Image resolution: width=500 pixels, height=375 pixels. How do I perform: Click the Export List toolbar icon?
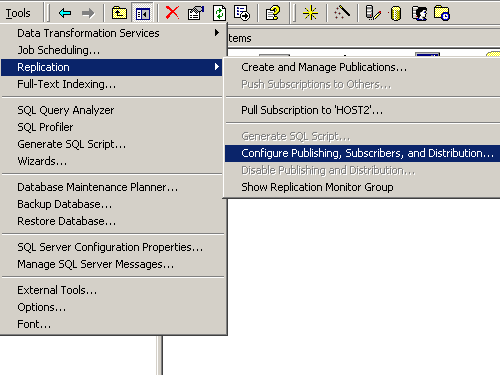point(242,13)
